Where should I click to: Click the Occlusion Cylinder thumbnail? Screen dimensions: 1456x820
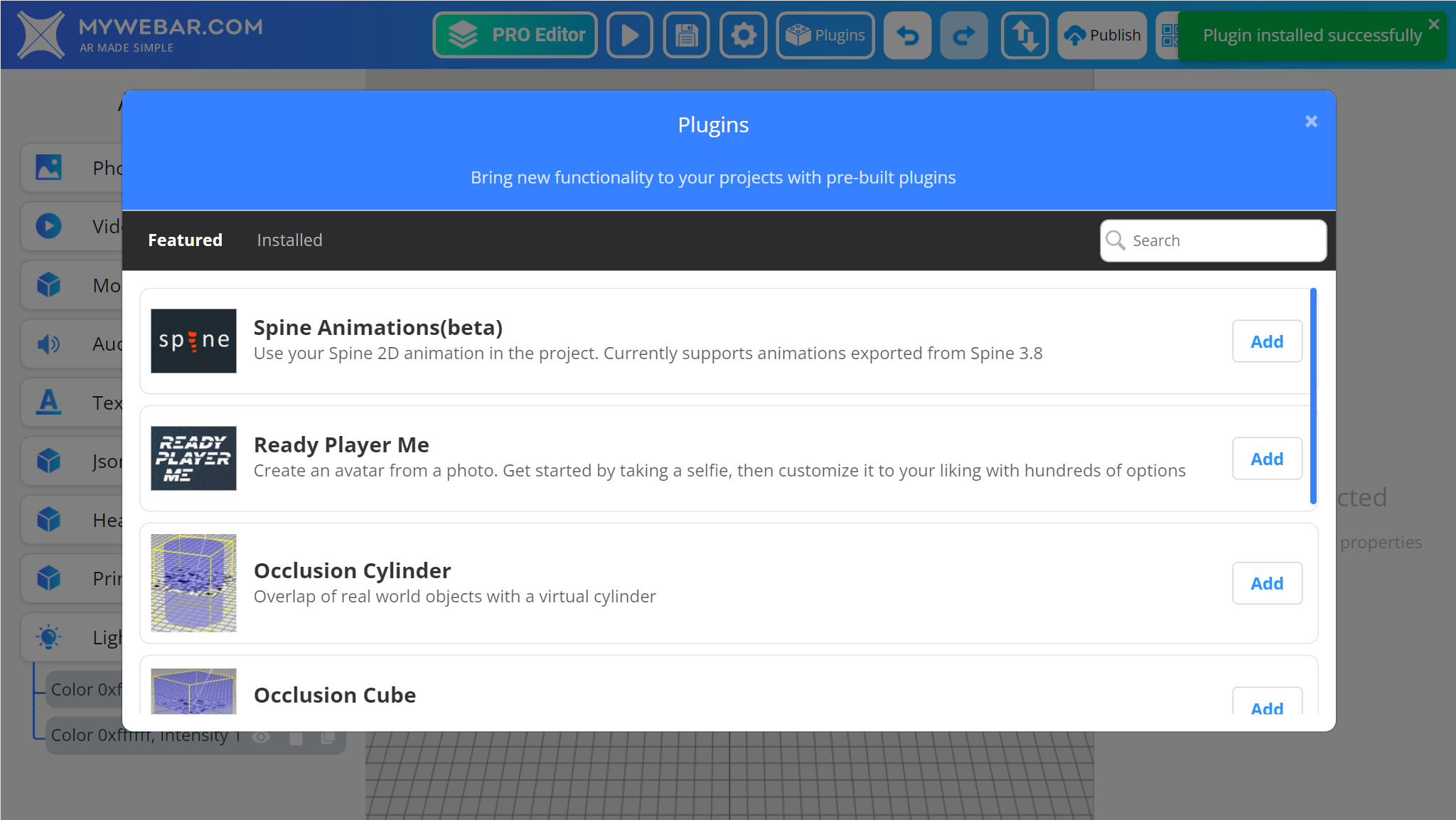193,583
